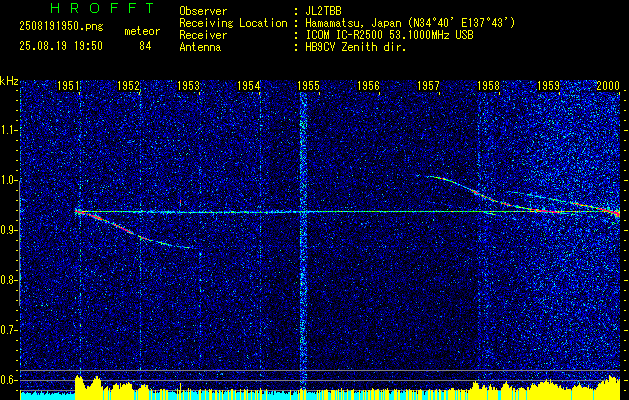Click the 1958 time marker
The width and height of the screenshot is (629, 400).
pyautogui.click(x=489, y=85)
